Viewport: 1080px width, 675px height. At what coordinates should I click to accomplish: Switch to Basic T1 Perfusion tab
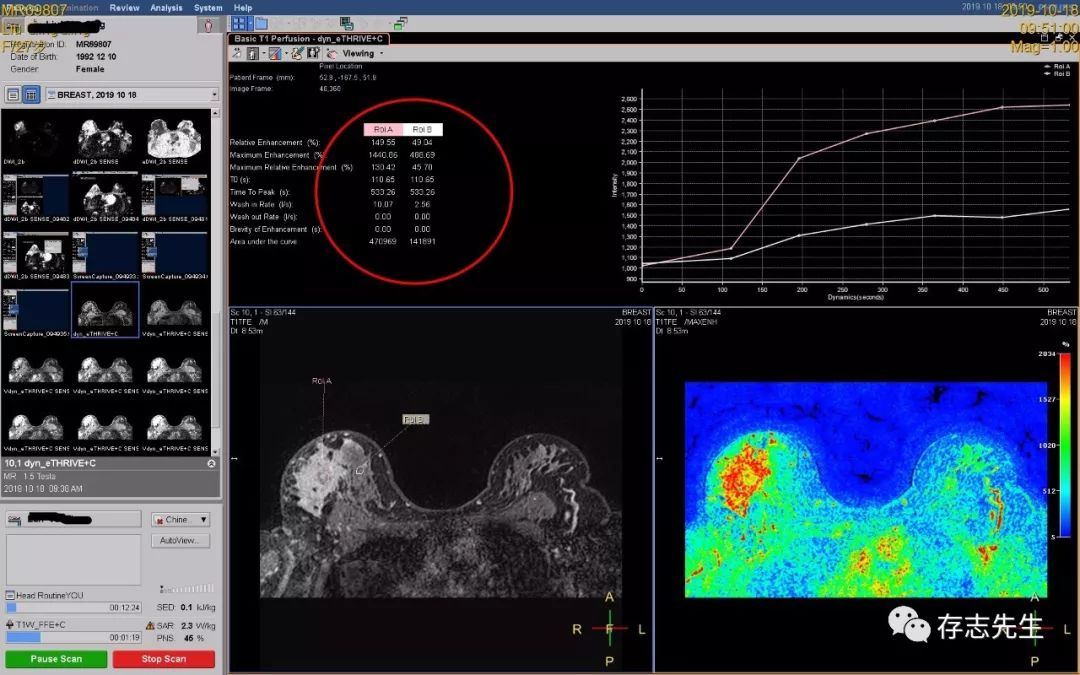point(309,38)
